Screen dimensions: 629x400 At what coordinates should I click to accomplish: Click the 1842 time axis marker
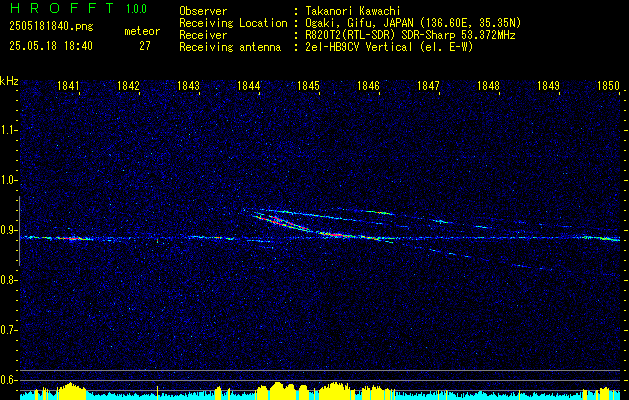click(128, 85)
